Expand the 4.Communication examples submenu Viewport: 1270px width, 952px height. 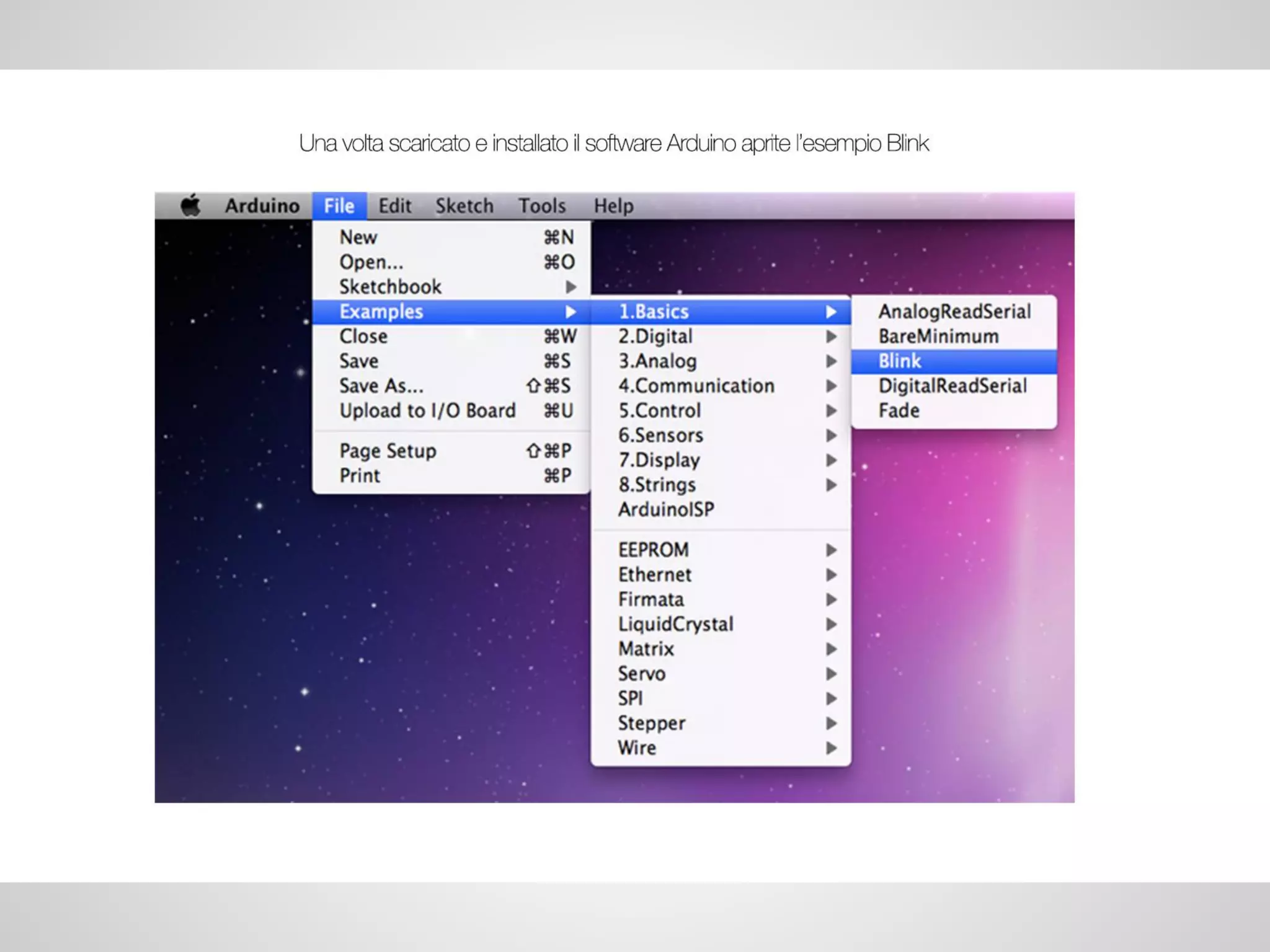pos(721,386)
